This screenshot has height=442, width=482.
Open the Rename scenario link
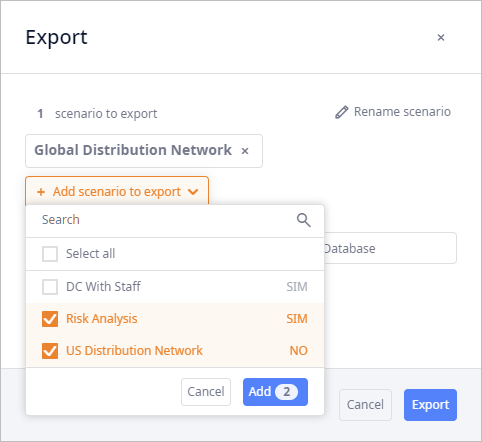tap(393, 112)
